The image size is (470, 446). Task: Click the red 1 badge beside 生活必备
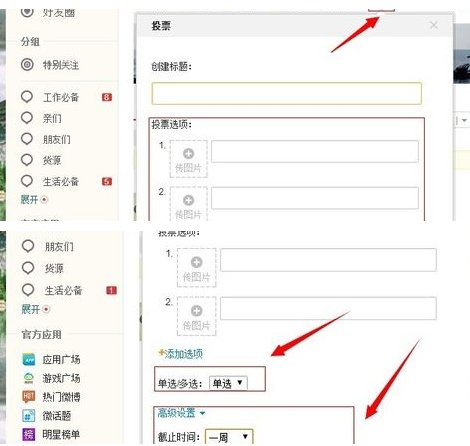tap(111, 290)
